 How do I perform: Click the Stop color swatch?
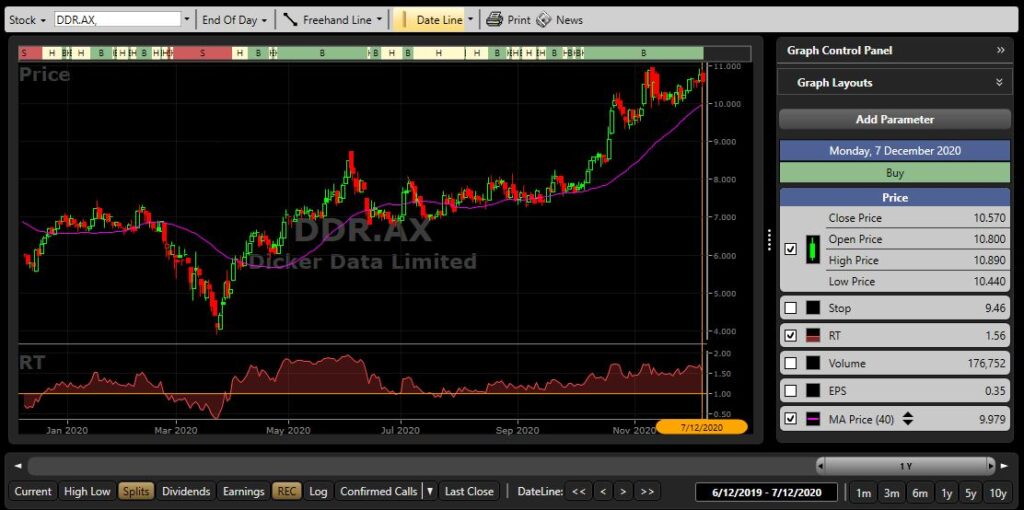click(x=812, y=308)
